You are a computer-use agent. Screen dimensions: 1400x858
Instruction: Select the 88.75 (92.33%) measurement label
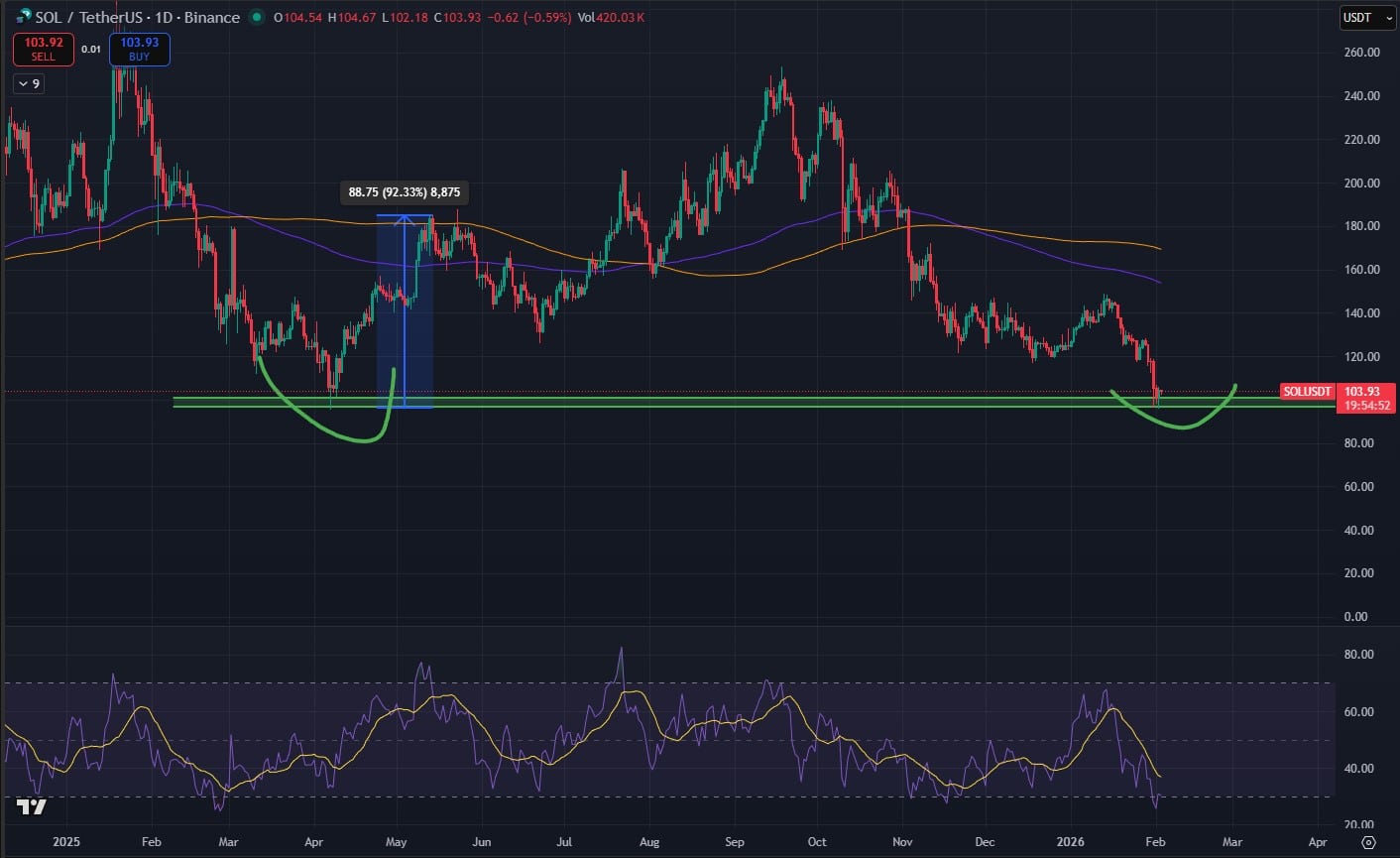pyautogui.click(x=405, y=192)
